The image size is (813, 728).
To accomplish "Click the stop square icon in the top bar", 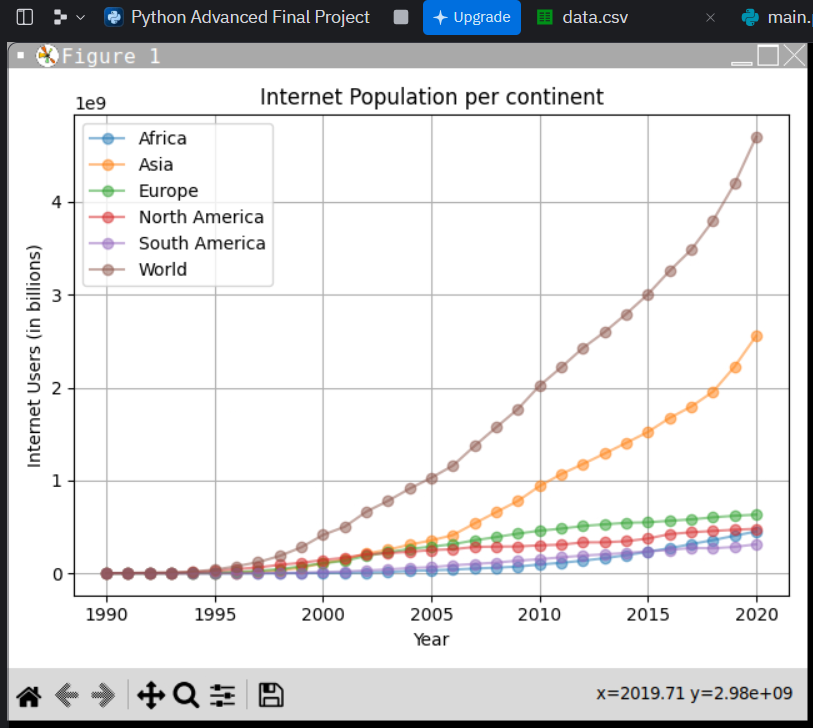I will 401,17.
